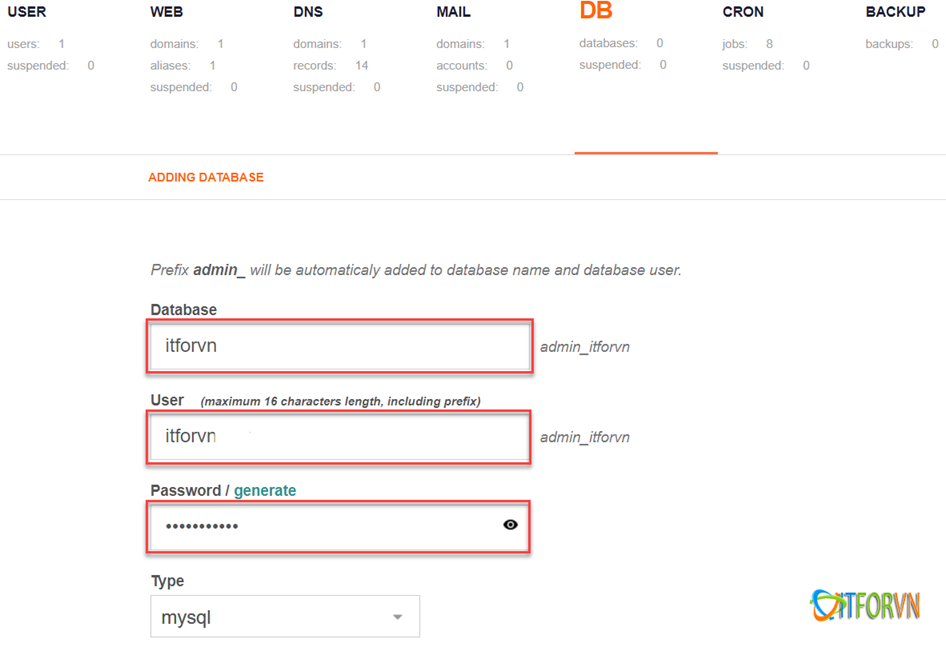Screen dimensions: 946x647
Task: Click the CRON jobs count
Action: (769, 44)
